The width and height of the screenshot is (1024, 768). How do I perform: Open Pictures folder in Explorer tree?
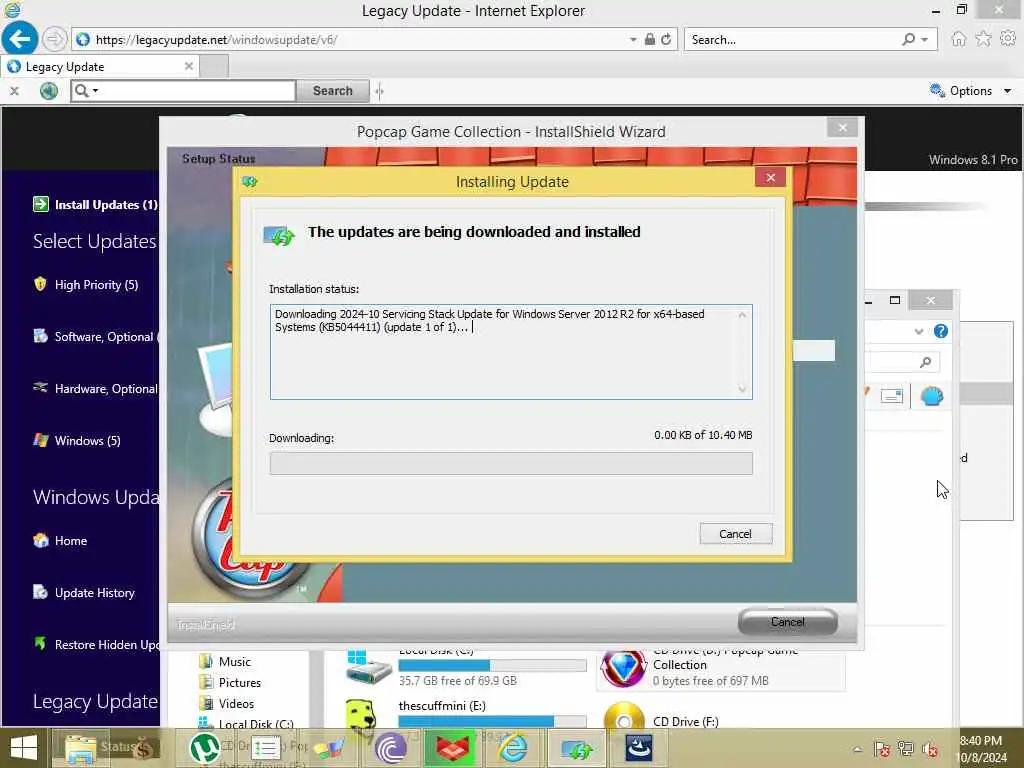240,682
